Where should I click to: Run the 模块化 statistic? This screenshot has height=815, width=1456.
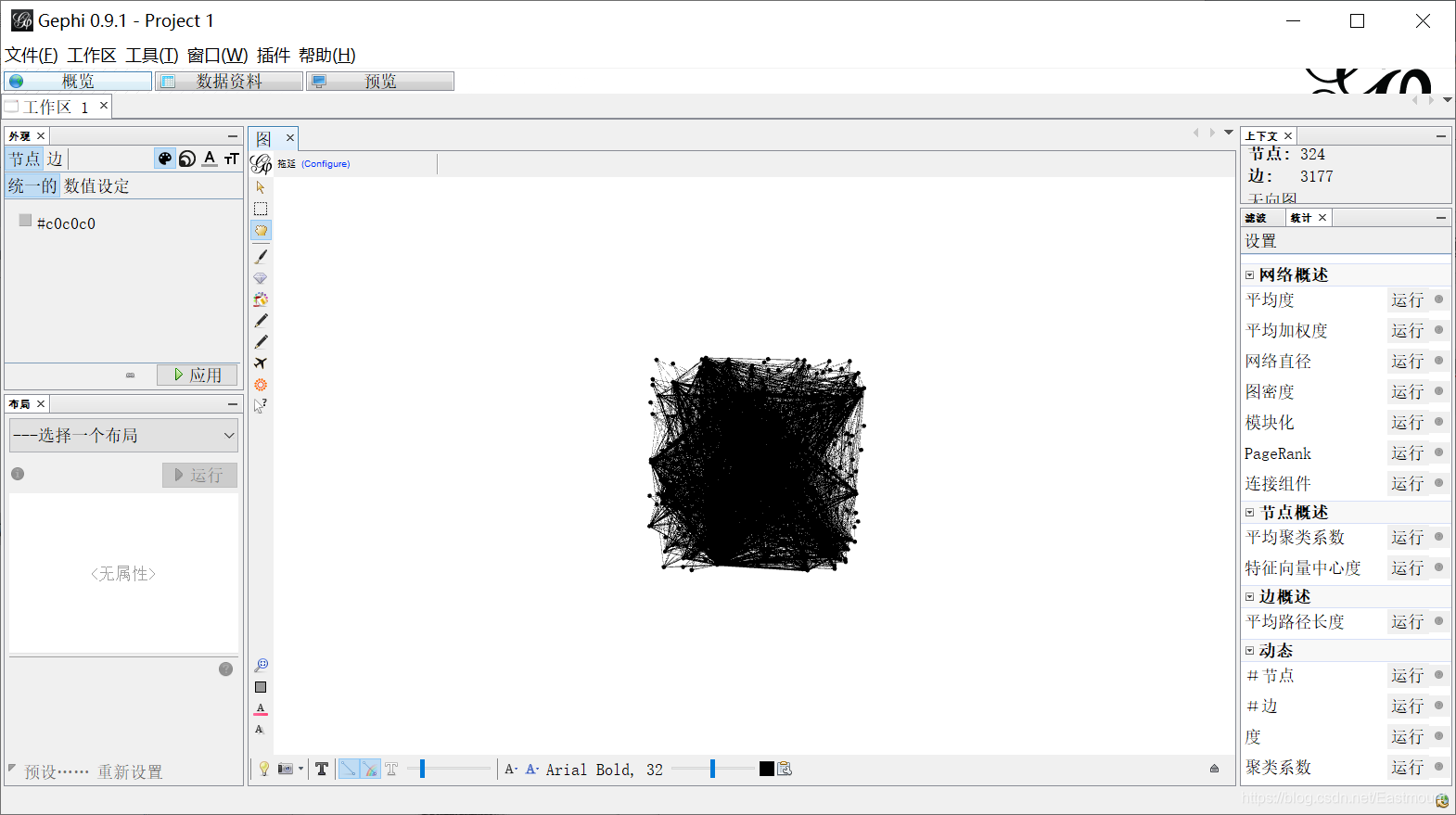coord(1407,423)
